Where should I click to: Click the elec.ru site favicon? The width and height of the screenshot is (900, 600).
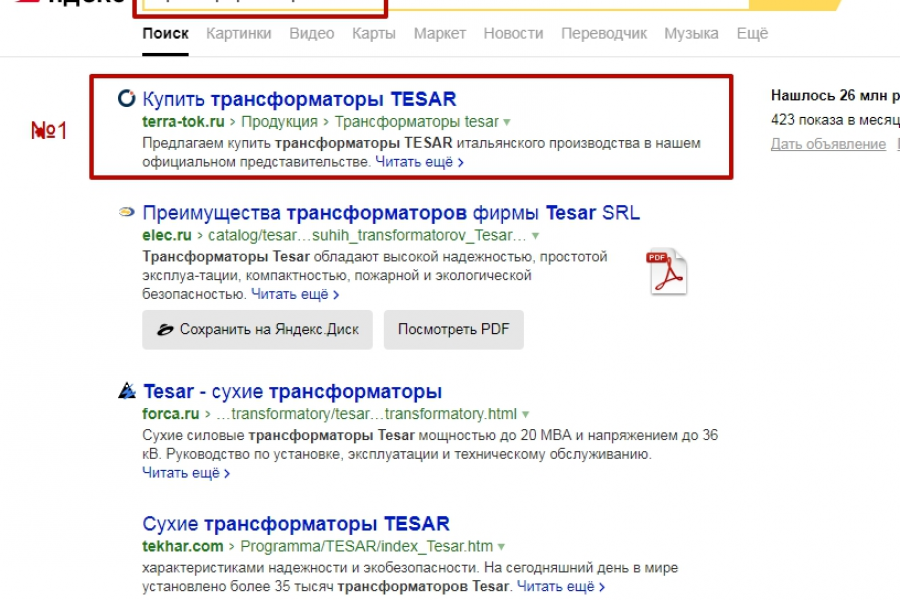[126, 212]
